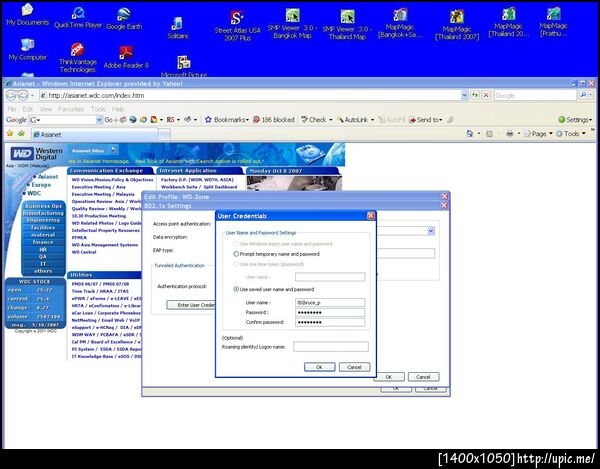Image resolution: width=600 pixels, height=469 pixels.
Task: Click the search magnifier icon beside Google box
Action: coord(583,95)
